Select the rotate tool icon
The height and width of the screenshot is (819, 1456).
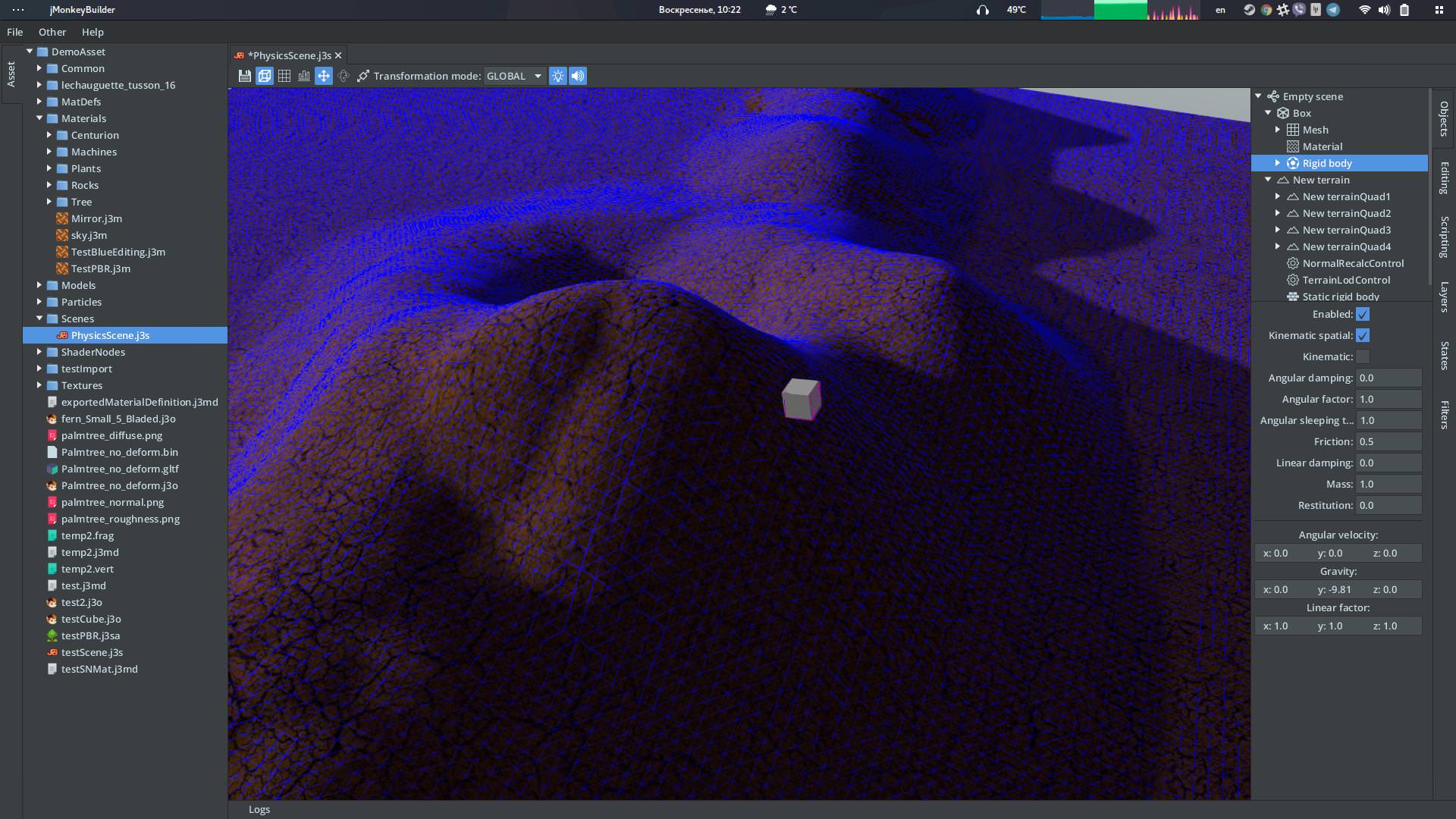(x=344, y=76)
